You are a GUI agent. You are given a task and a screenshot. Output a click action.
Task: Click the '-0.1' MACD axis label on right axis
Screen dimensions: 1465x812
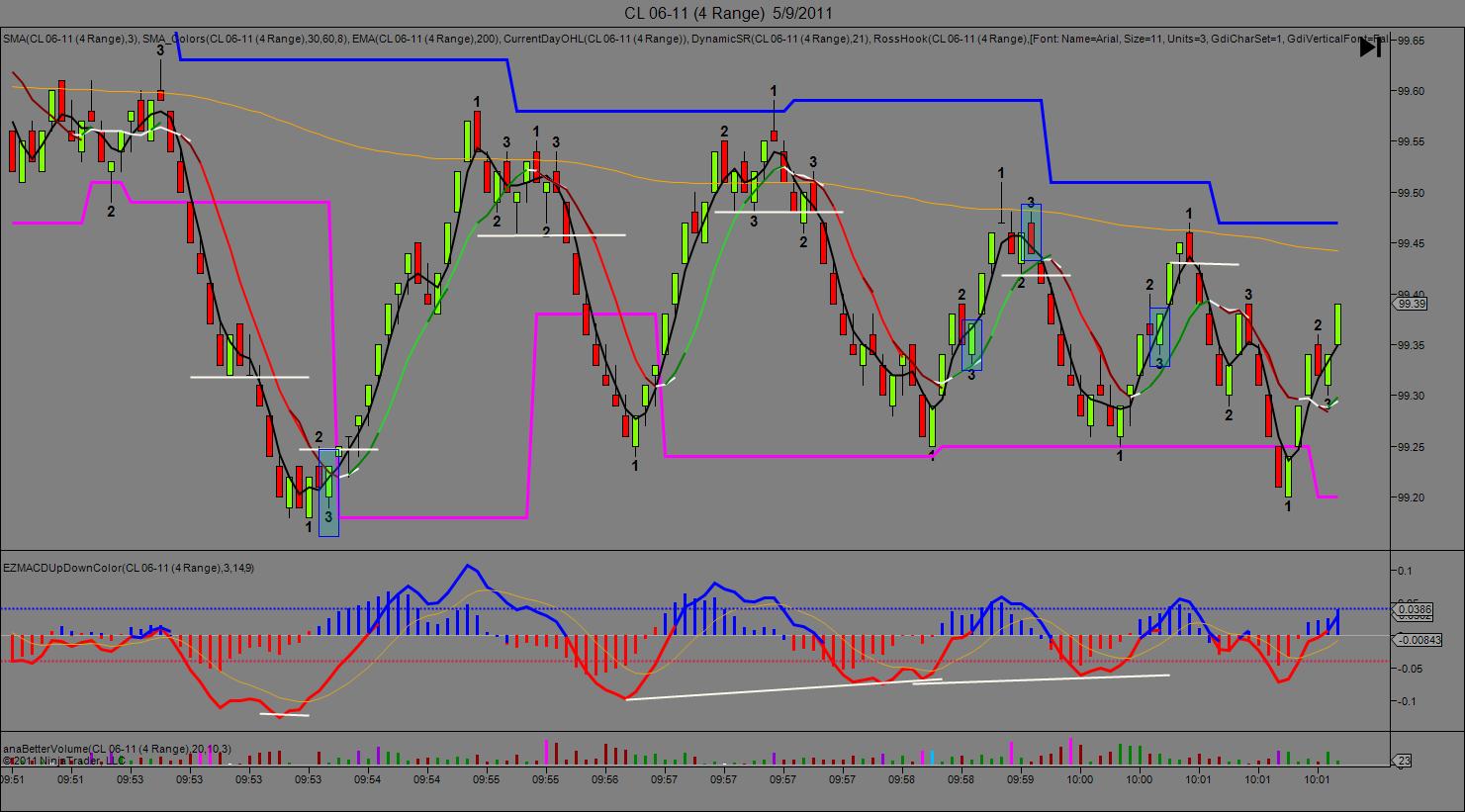(x=1408, y=701)
